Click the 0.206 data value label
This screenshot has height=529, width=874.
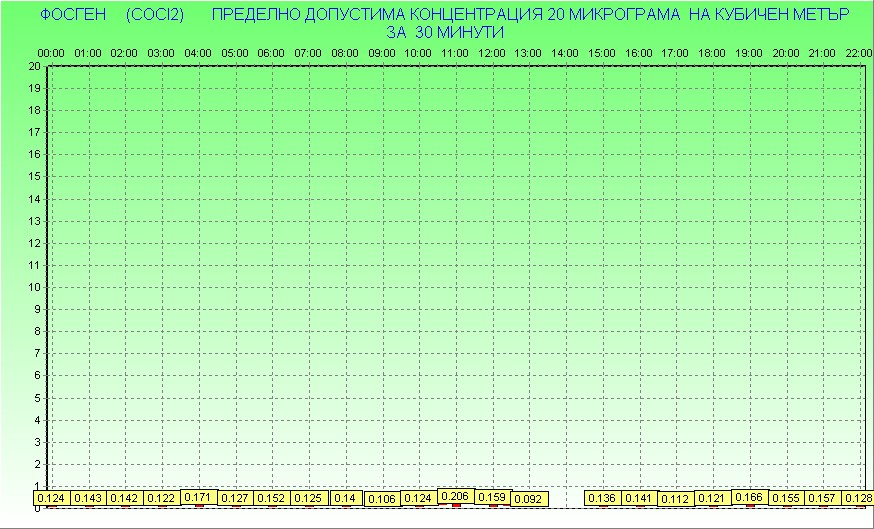click(455, 496)
